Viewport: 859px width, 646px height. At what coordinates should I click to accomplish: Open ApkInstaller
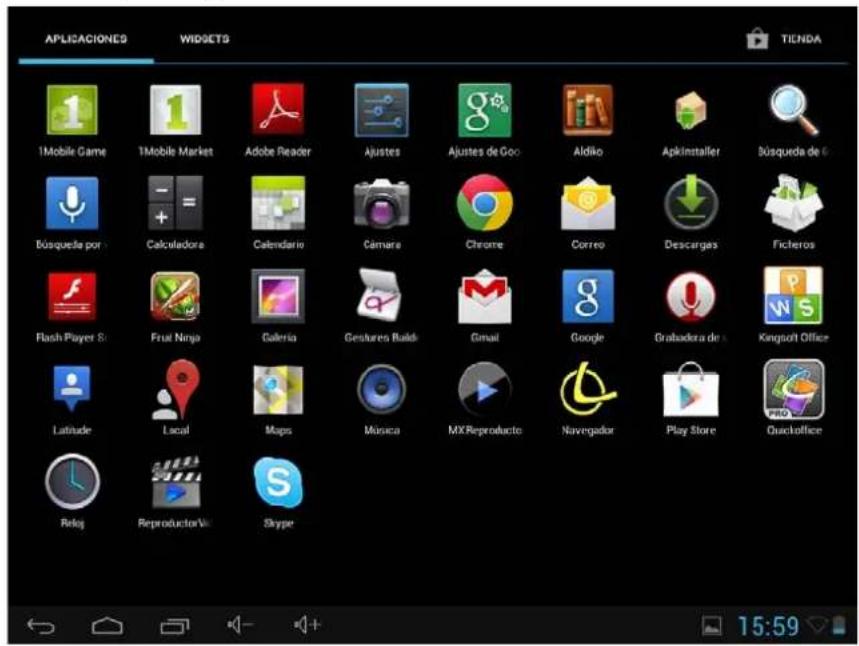coord(691,110)
